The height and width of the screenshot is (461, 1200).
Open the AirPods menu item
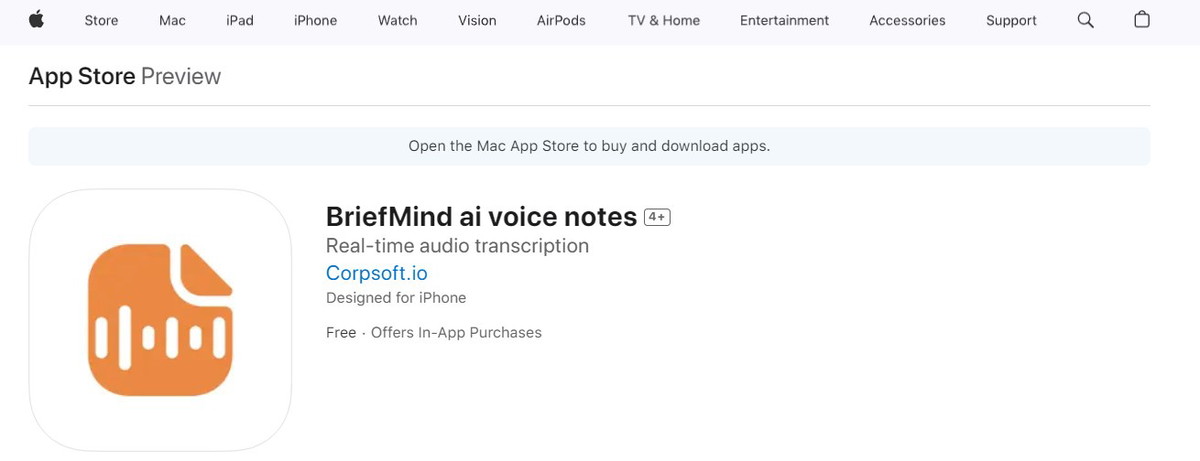[x=561, y=20]
